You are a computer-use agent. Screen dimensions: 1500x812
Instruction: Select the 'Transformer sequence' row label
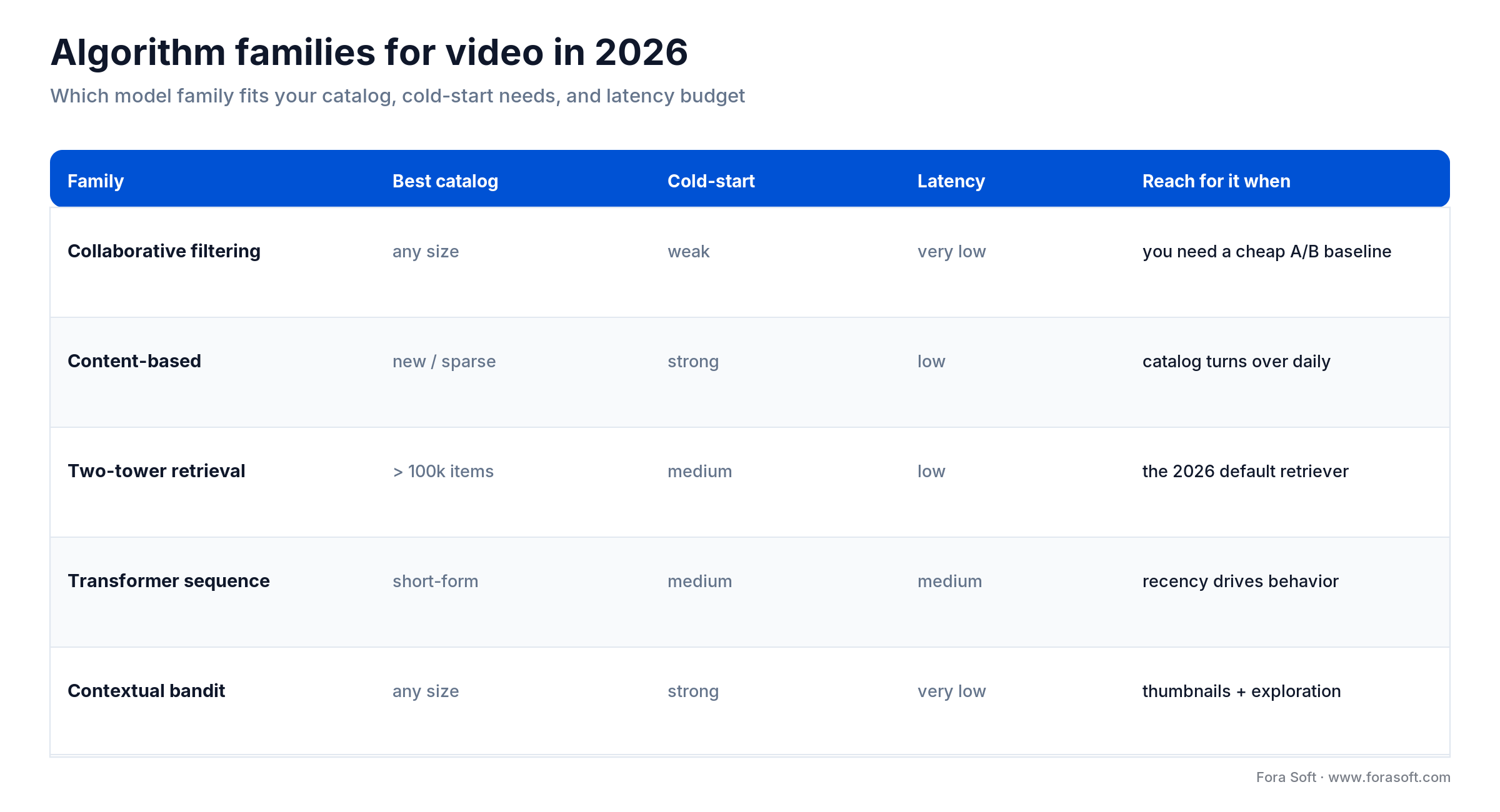pos(169,581)
